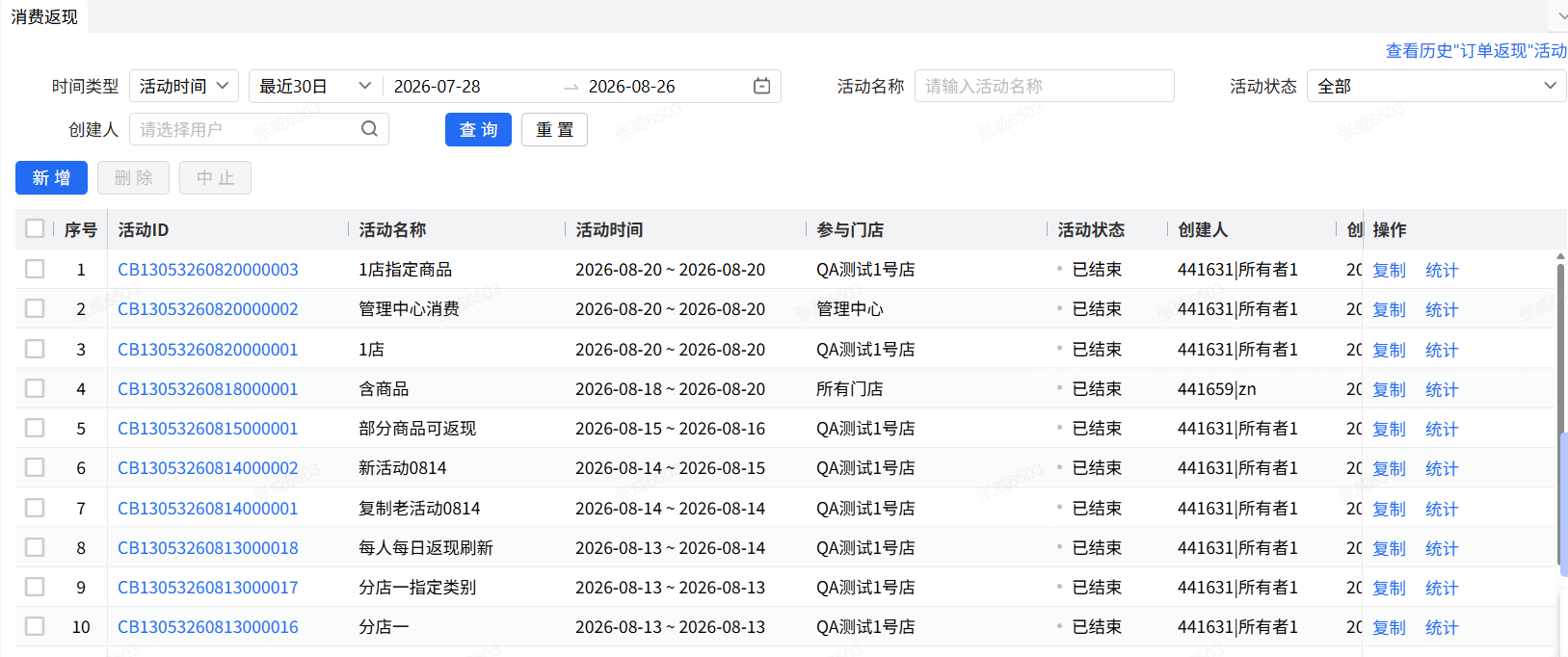Image resolution: width=1568 pixels, height=657 pixels.
Task: Click 复制 for 1店指定商品 row
Action: tap(1389, 270)
